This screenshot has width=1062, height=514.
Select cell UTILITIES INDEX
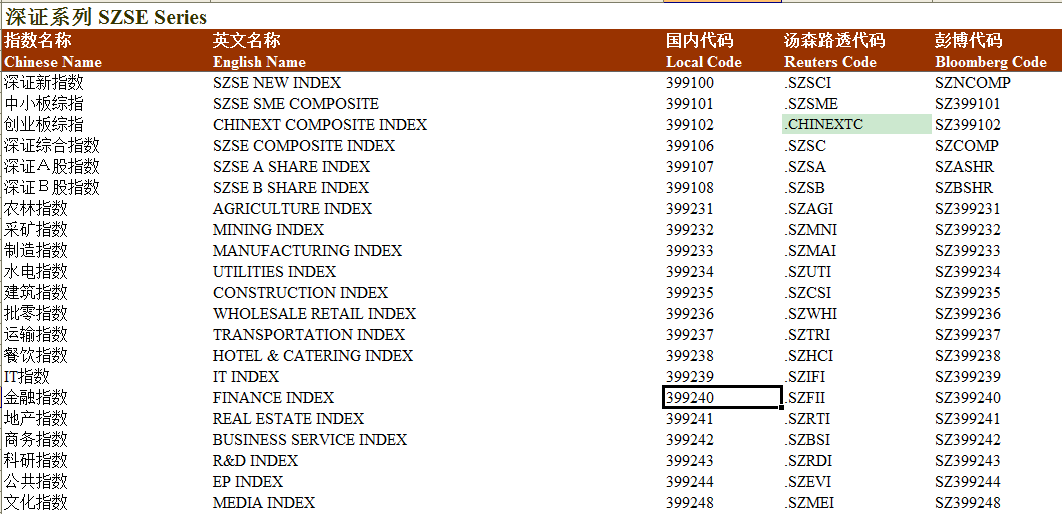(274, 272)
